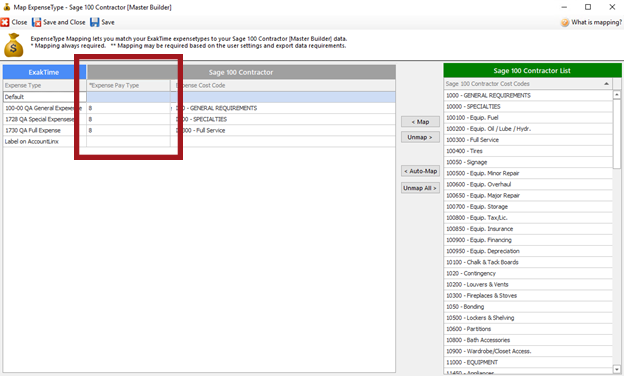Sort by Sage 100 Contractor Cost Codes arrow
The image size is (624, 376).
606,84
